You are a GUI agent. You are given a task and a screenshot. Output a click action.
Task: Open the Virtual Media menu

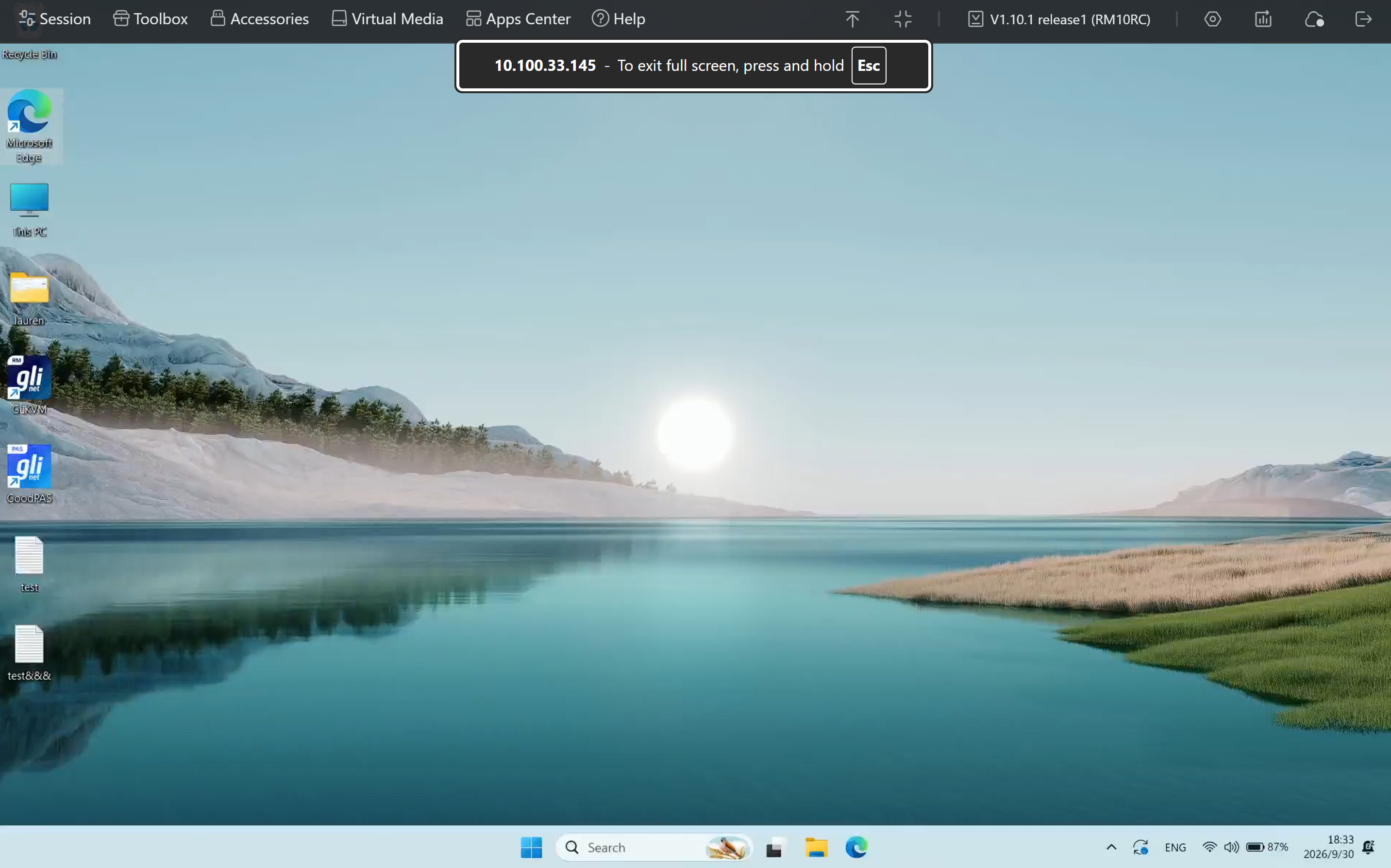pyautogui.click(x=387, y=19)
